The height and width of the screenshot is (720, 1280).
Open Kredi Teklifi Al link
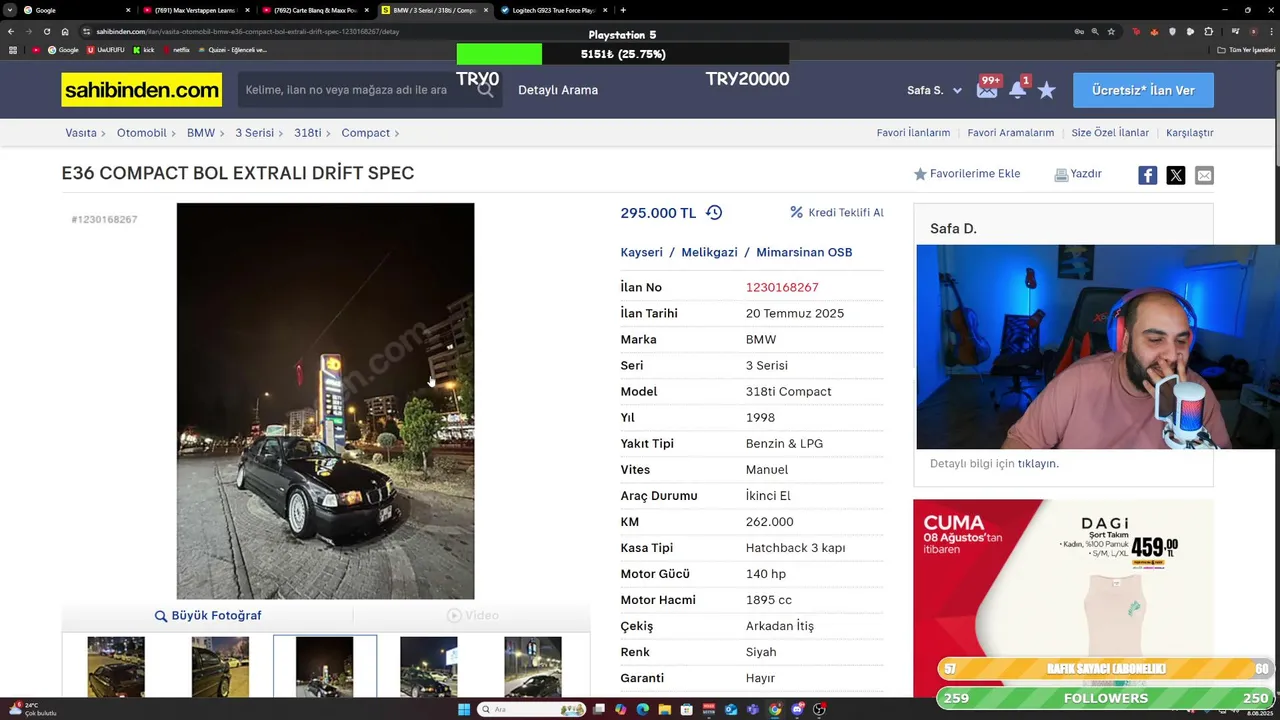point(837,212)
